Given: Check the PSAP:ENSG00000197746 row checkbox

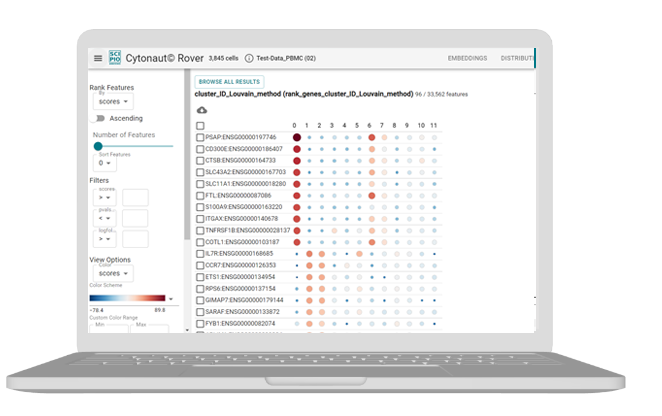Looking at the screenshot, I should [201, 137].
